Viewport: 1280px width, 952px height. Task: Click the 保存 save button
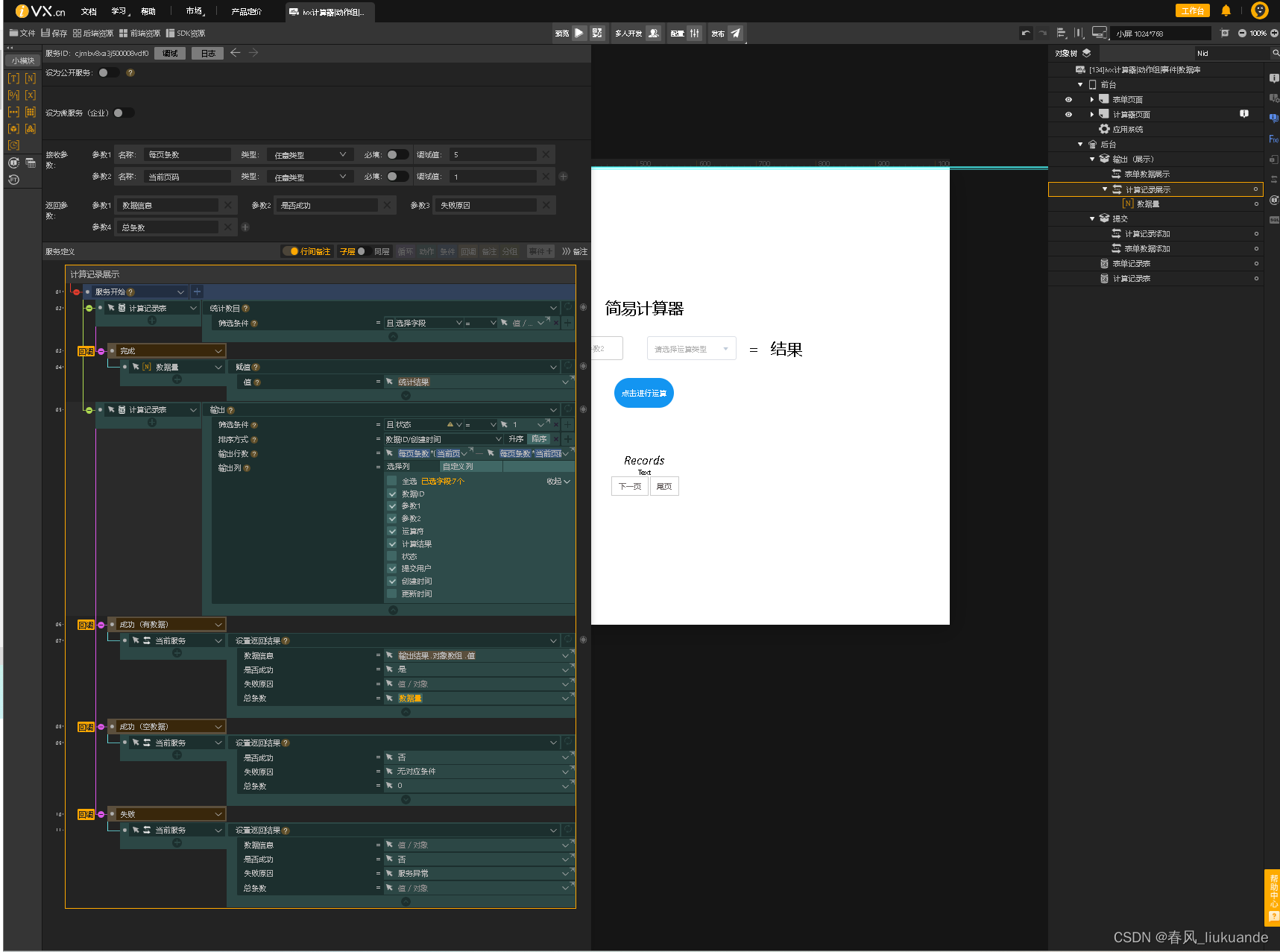click(x=54, y=33)
